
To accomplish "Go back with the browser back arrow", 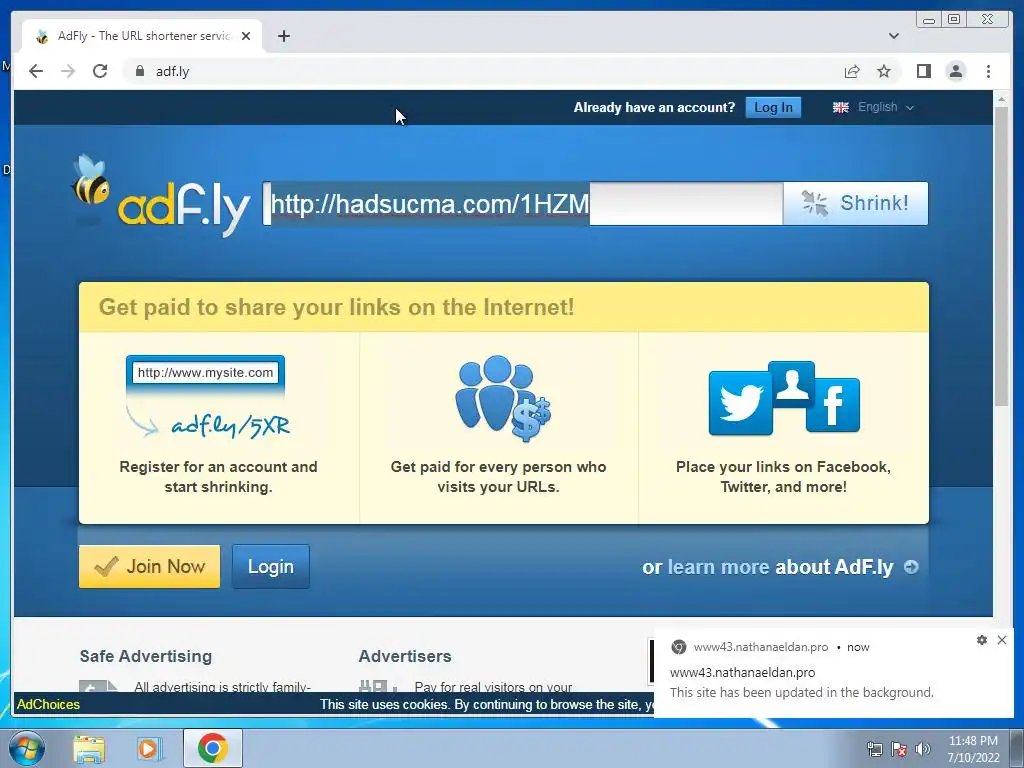I will tap(36, 71).
